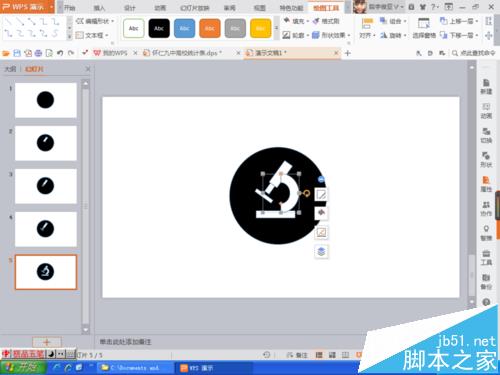
Task: Open the 备份 backup sidebar icon
Action: pos(486,282)
